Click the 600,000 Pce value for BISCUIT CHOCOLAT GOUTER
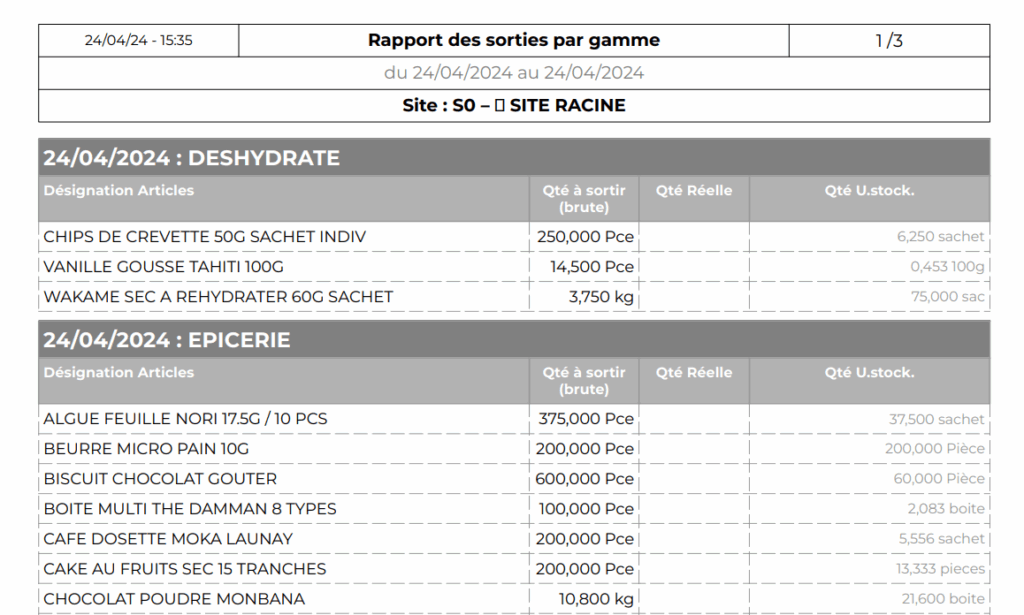Screen dimensions: 1024x615 [585, 479]
